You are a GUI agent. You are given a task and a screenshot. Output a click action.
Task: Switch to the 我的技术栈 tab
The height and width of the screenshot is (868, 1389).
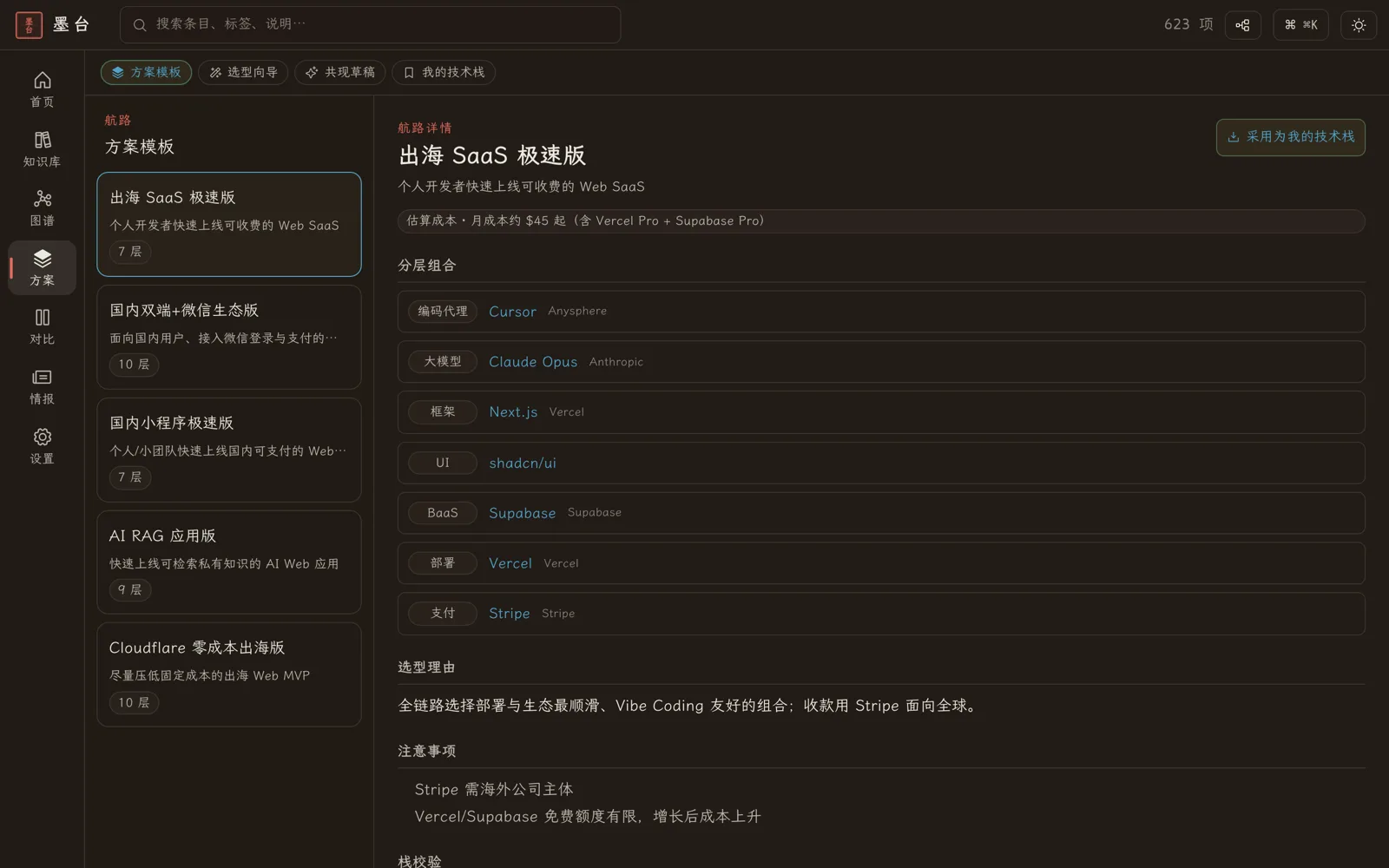pos(444,72)
